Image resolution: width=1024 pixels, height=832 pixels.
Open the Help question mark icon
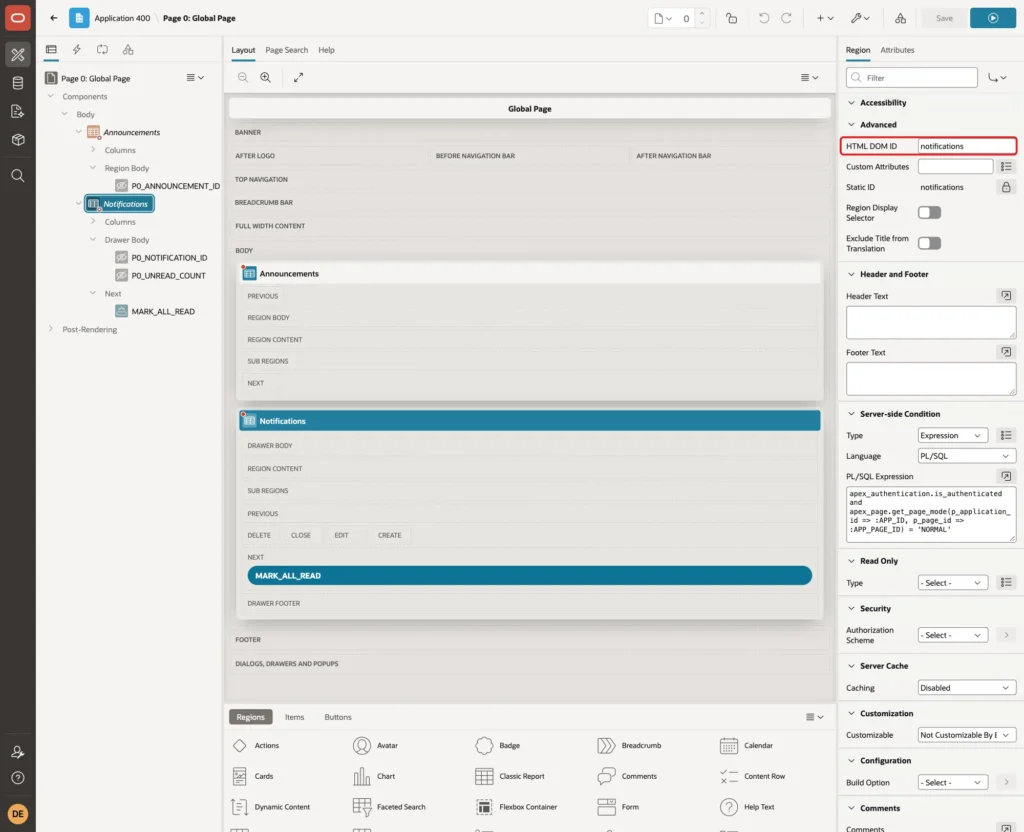click(x=18, y=778)
